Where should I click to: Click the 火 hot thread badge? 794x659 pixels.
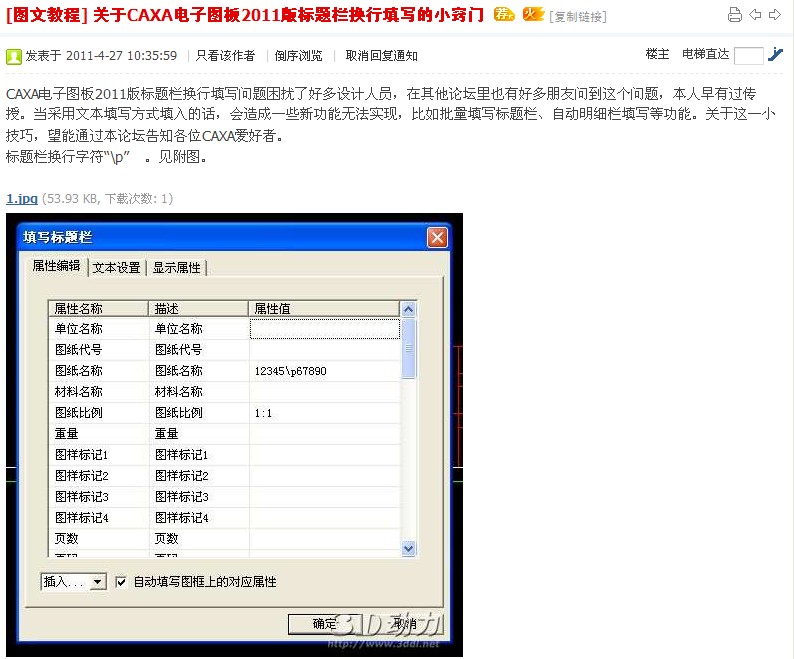[534, 15]
